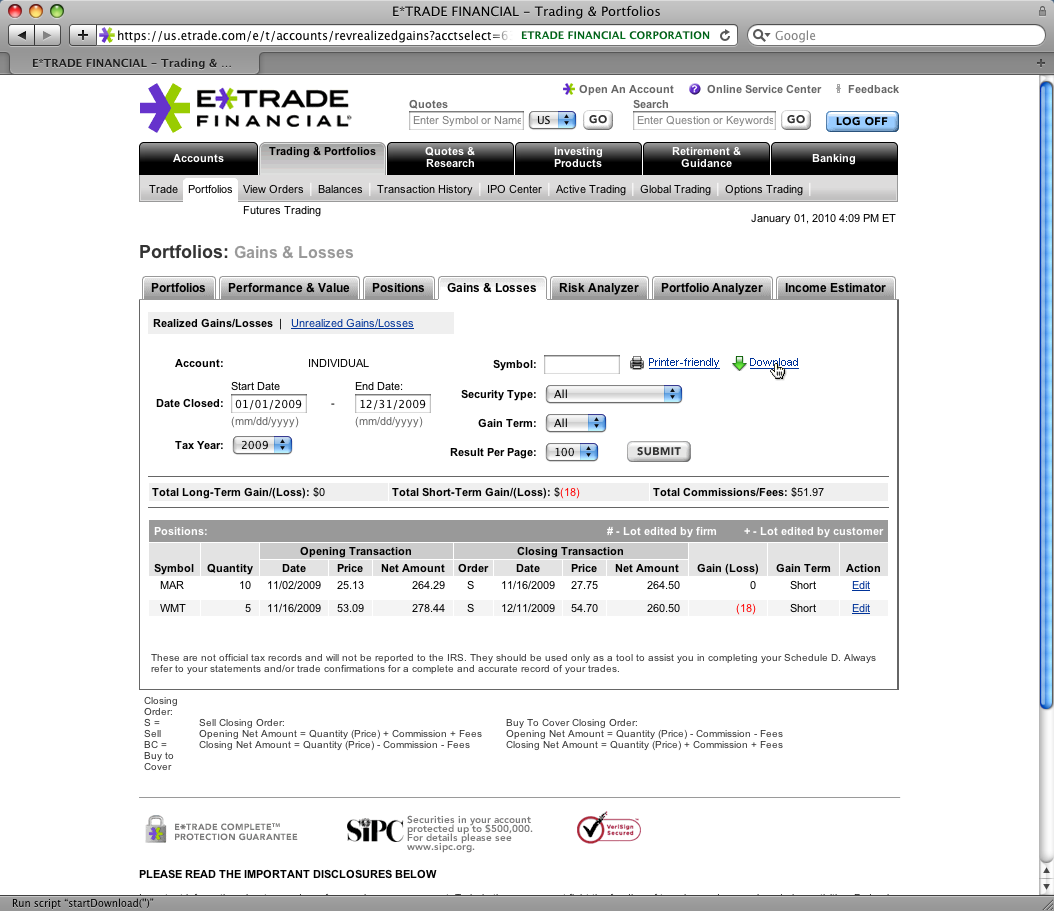
Task: Click the printer icon beside Printer-friendly
Action: pyautogui.click(x=637, y=363)
